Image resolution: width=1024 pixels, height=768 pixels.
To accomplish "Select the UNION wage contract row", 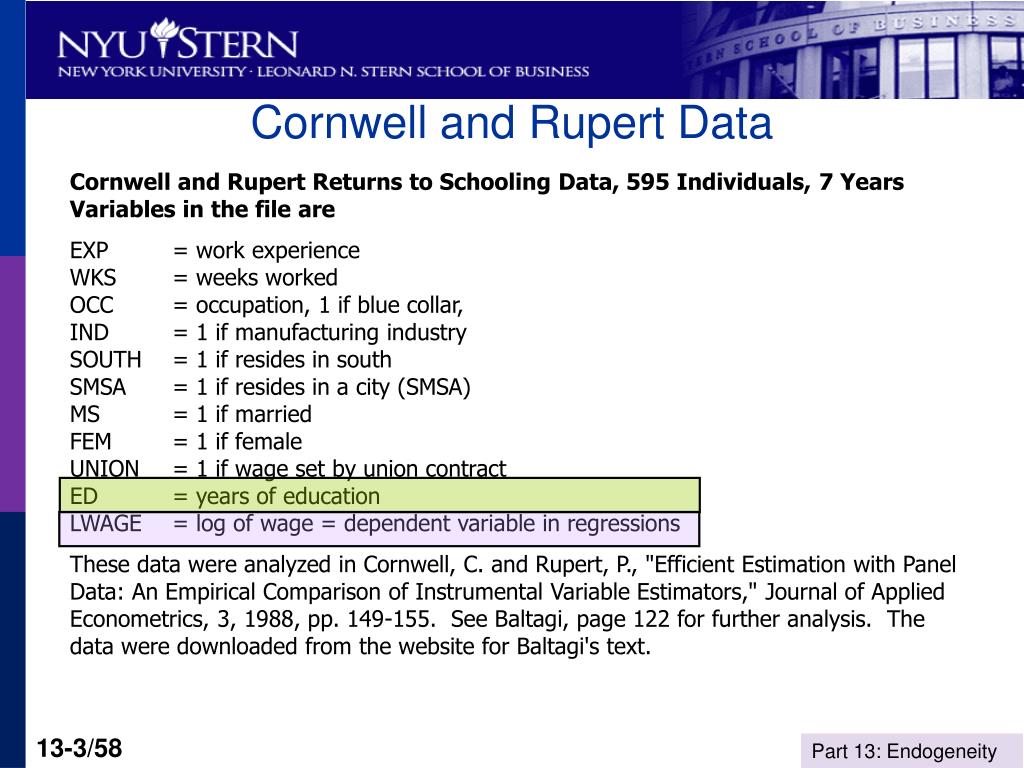I will 288,468.
